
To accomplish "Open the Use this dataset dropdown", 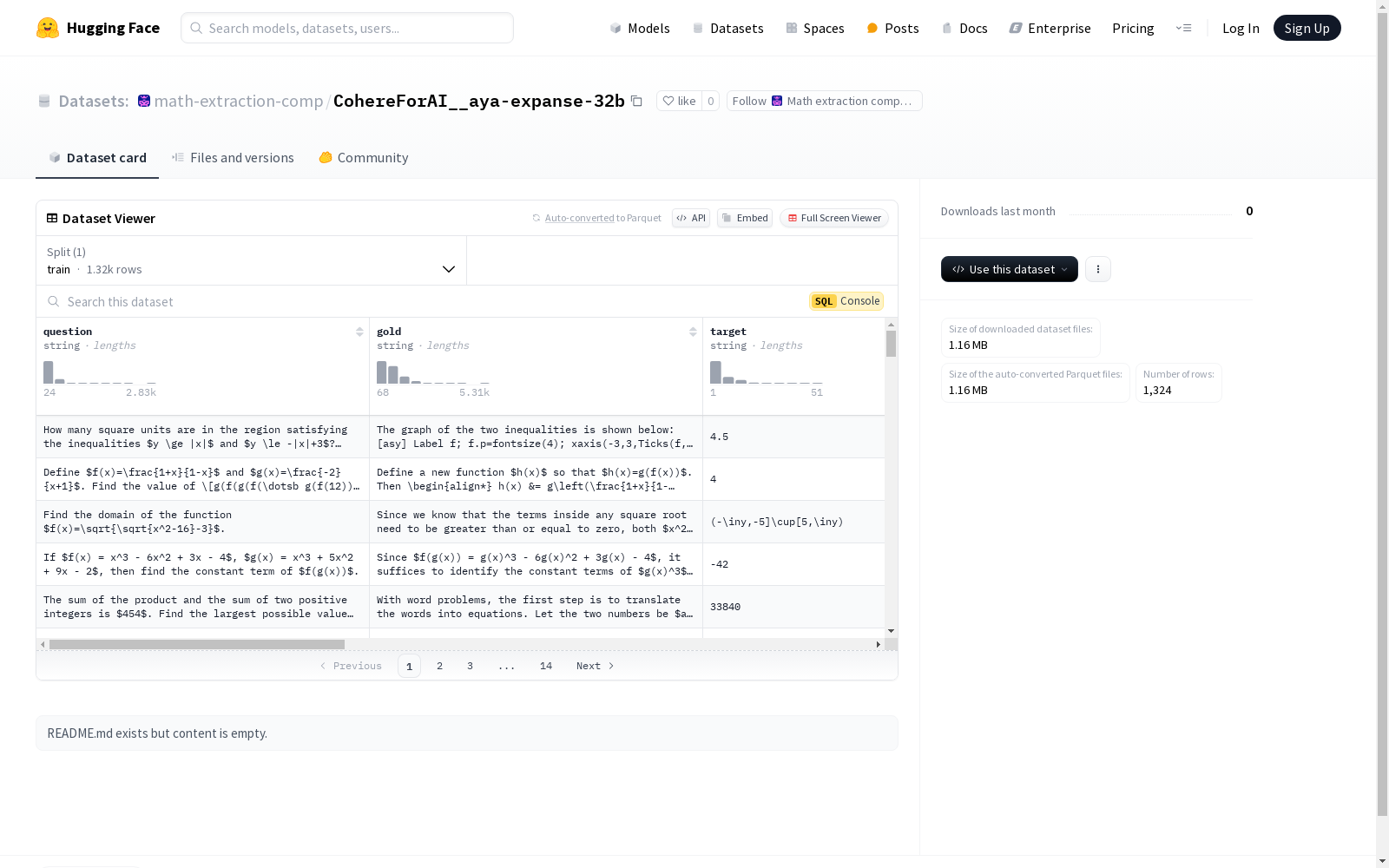I will 1010,269.
